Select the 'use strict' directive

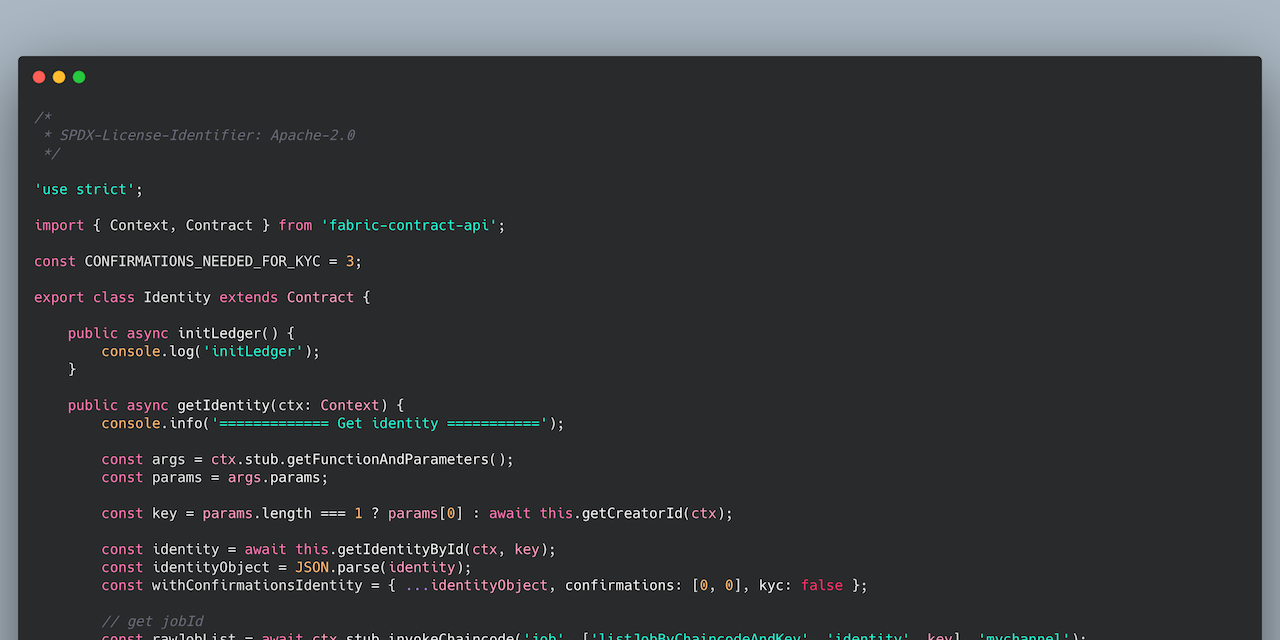[87, 189]
